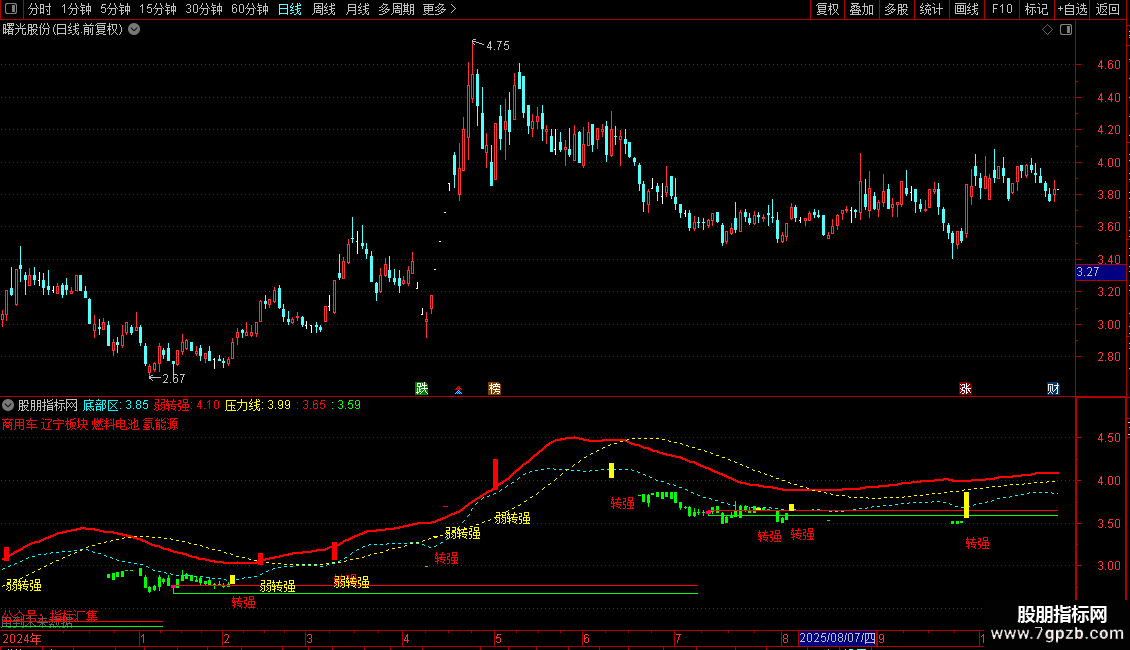Click the 复权 adjustment button

(827, 9)
